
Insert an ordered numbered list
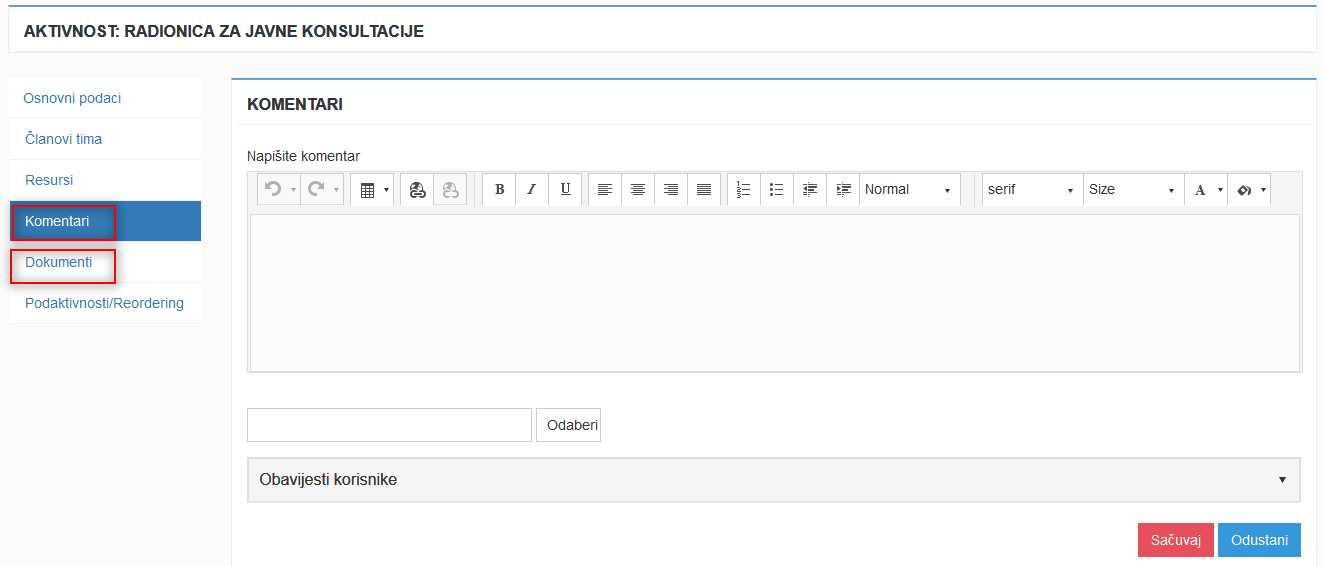pos(744,189)
